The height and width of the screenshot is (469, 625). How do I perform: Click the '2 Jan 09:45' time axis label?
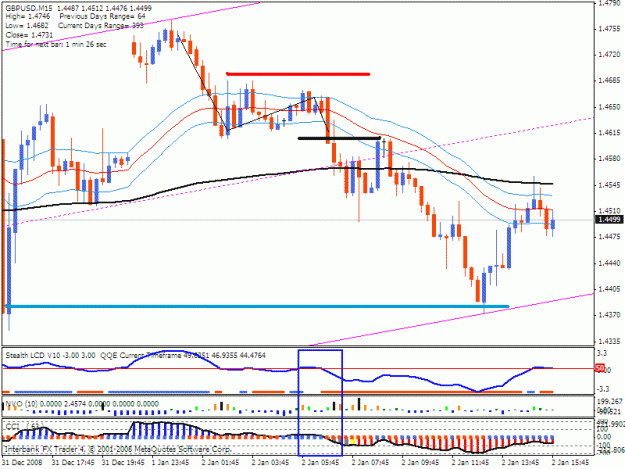click(420, 463)
